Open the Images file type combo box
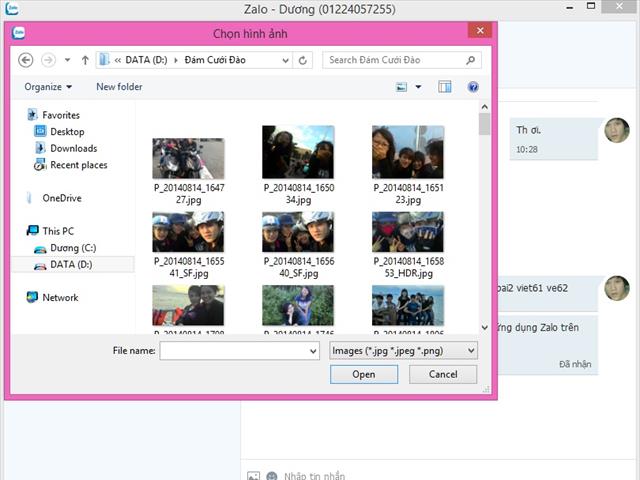The height and width of the screenshot is (480, 640). (x=403, y=351)
